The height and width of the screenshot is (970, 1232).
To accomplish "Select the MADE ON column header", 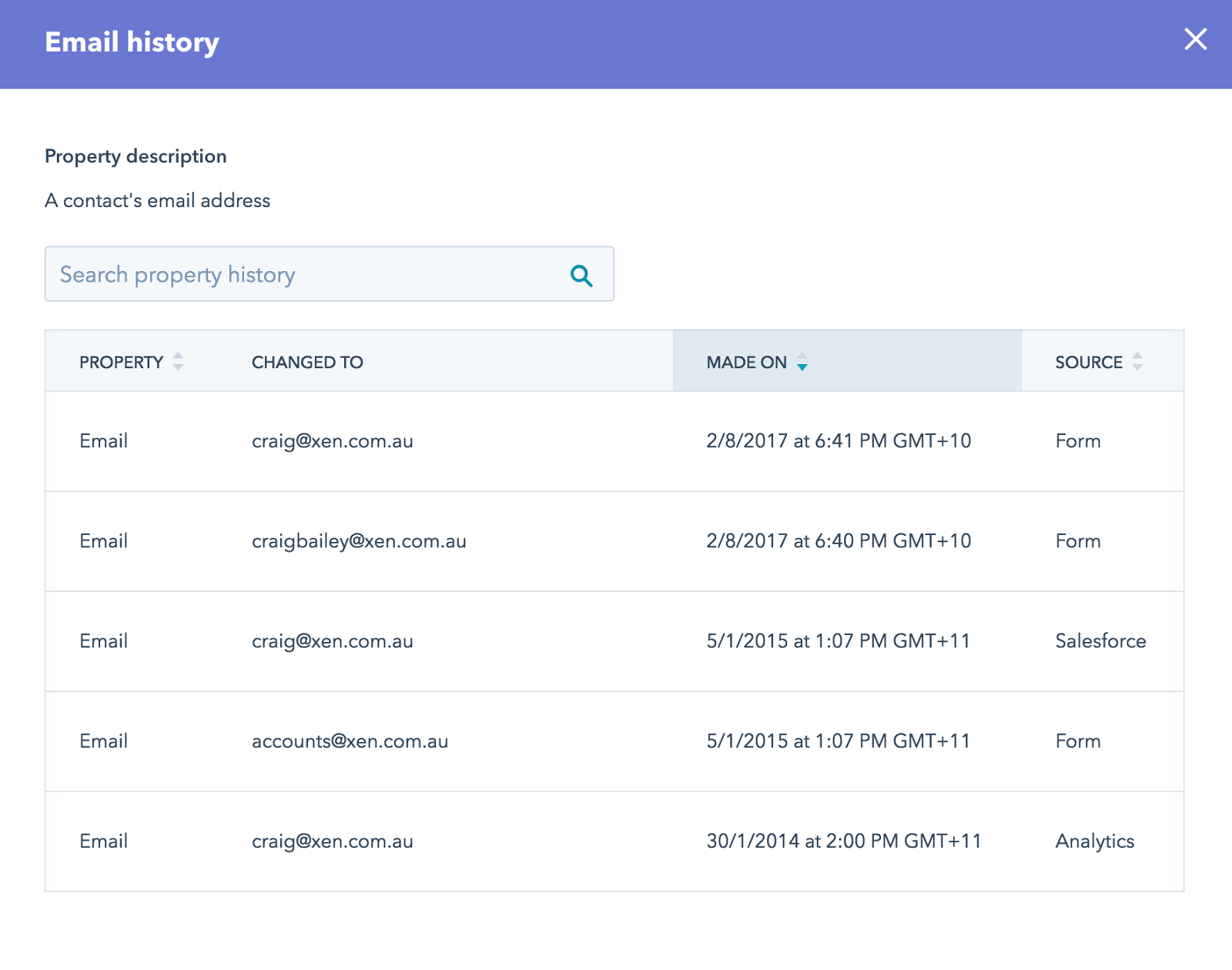I will (x=746, y=362).
